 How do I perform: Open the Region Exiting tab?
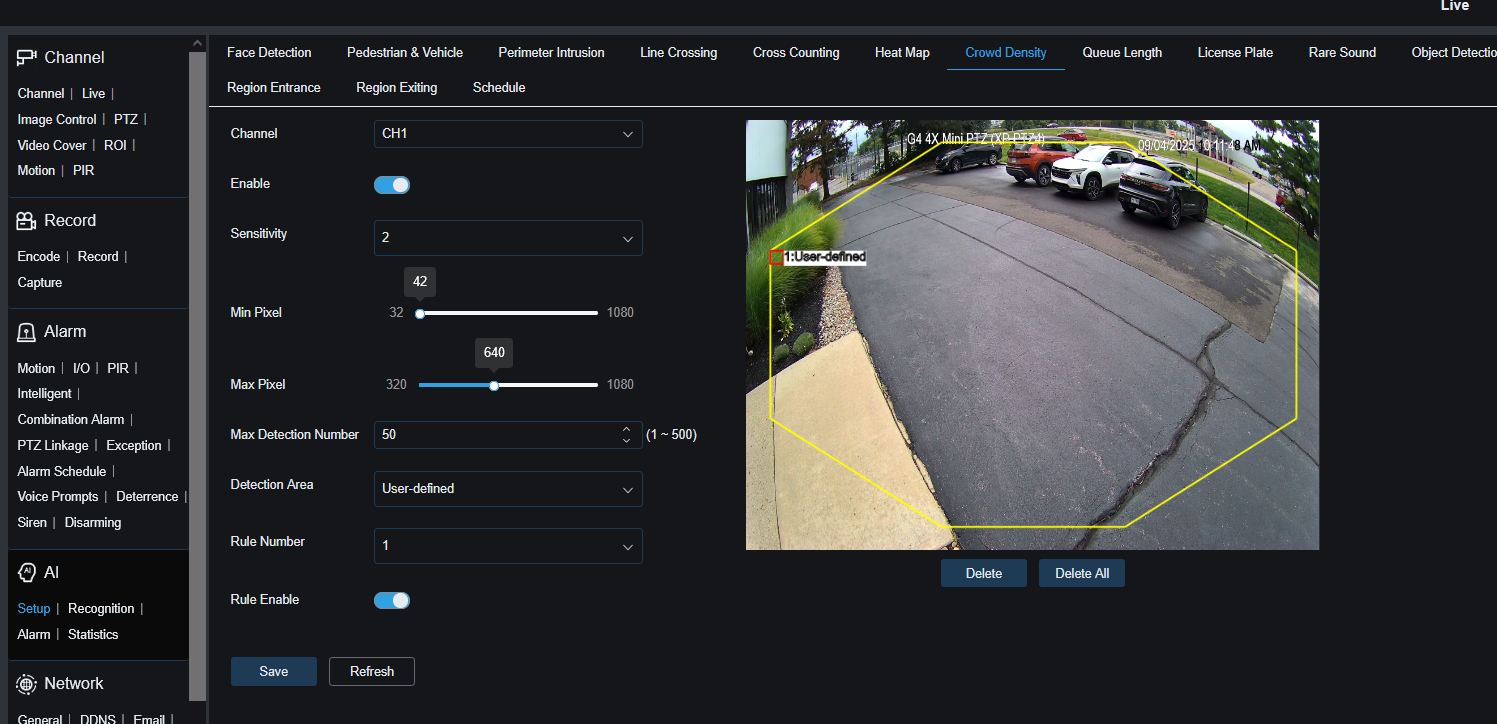pos(397,88)
